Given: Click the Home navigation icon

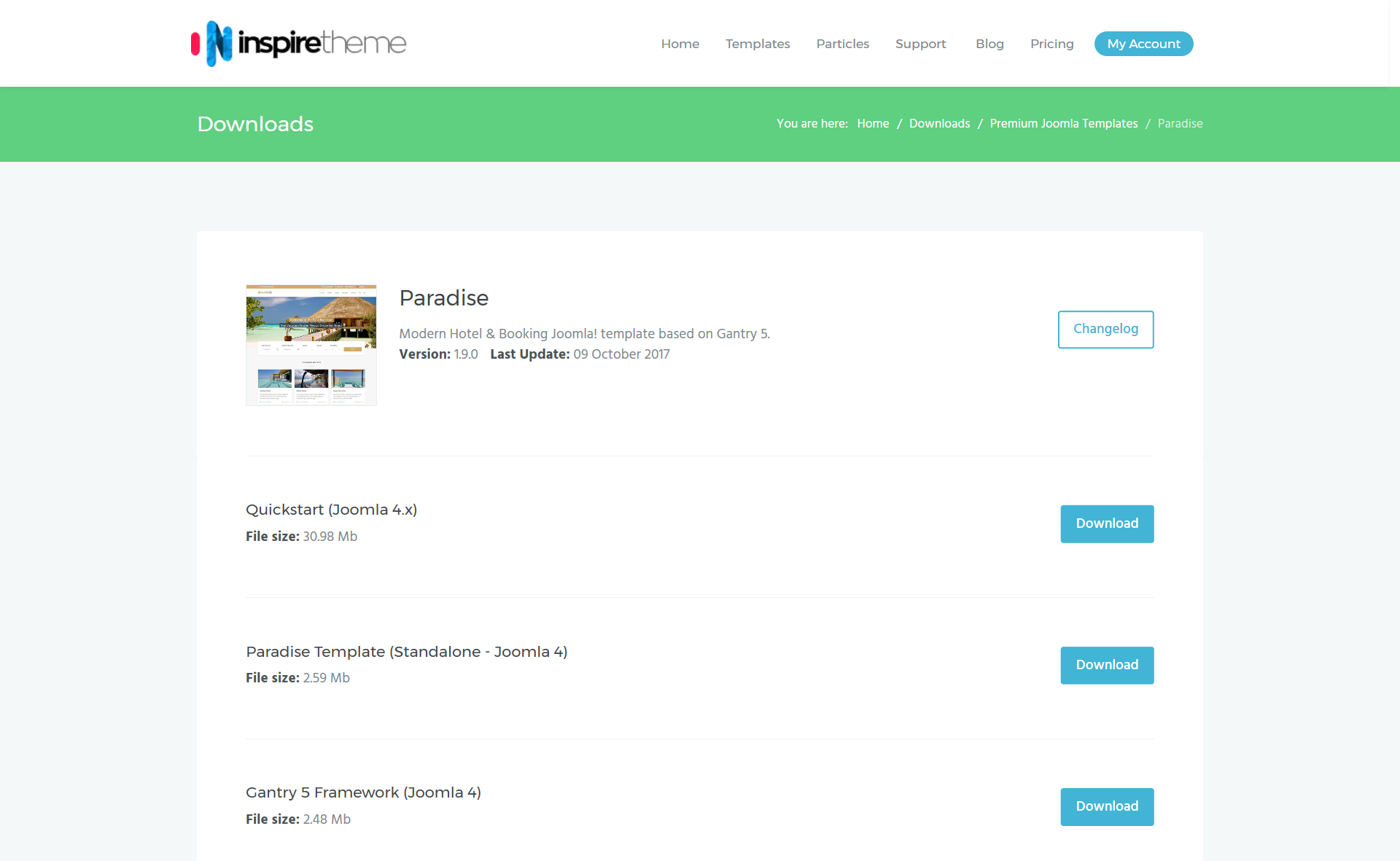Looking at the screenshot, I should pyautogui.click(x=679, y=43).
